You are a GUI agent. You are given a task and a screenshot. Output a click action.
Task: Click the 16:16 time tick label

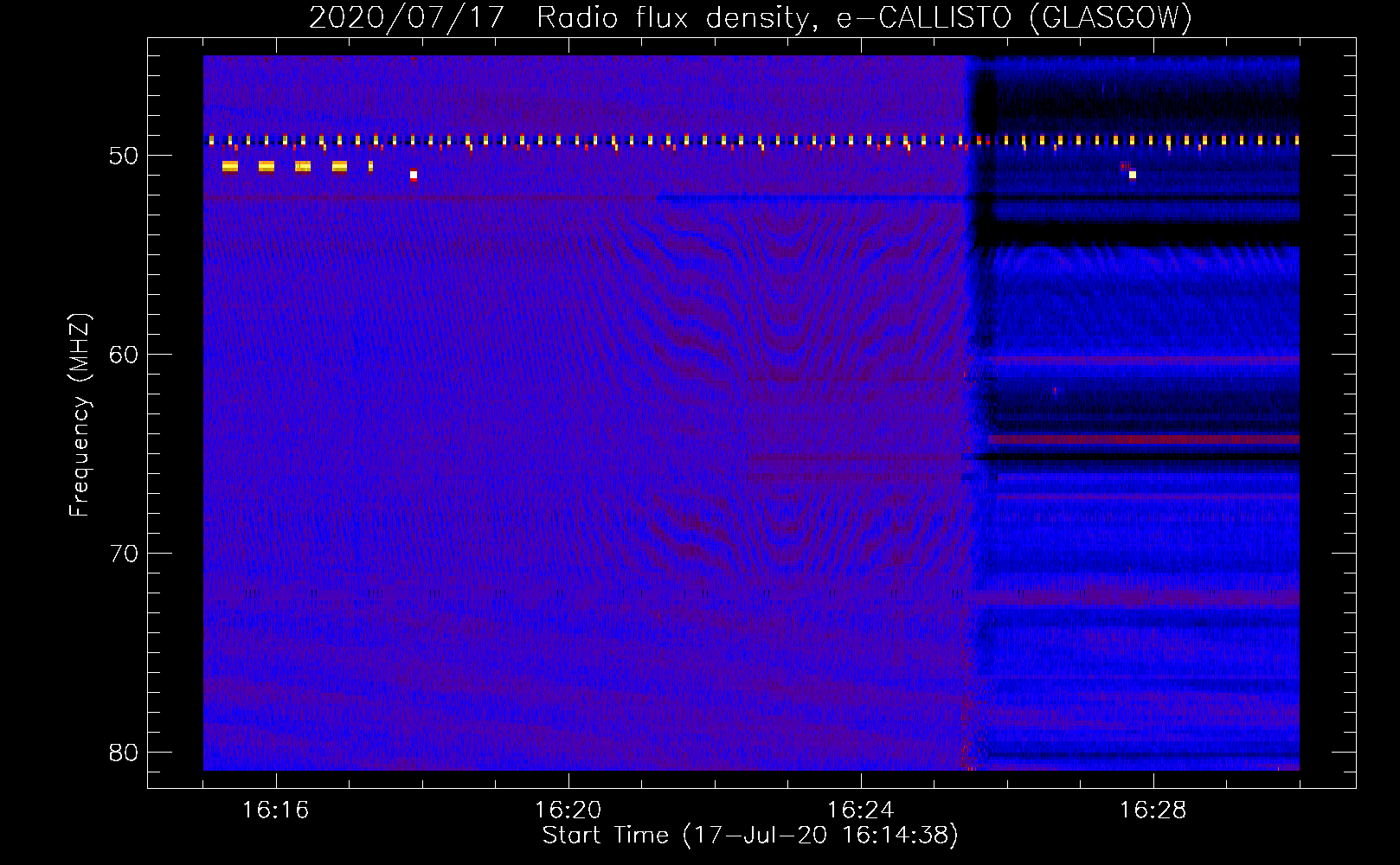click(275, 810)
